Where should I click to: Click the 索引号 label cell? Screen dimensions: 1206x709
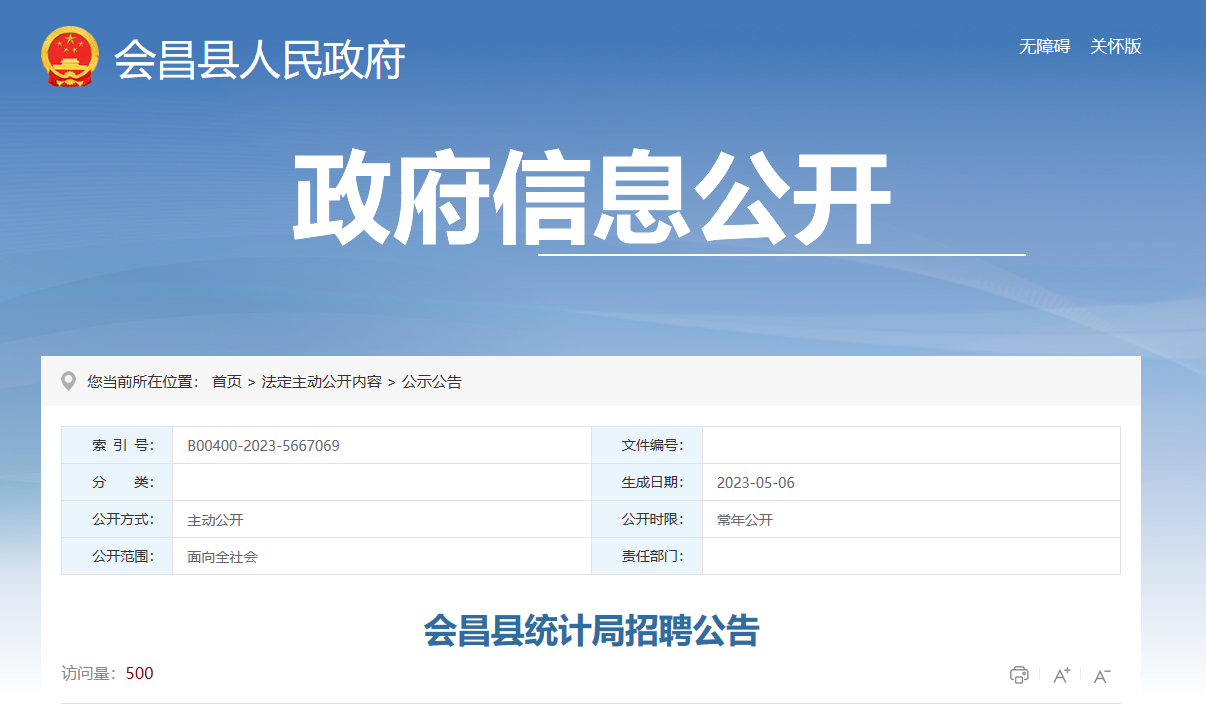[x=117, y=446]
